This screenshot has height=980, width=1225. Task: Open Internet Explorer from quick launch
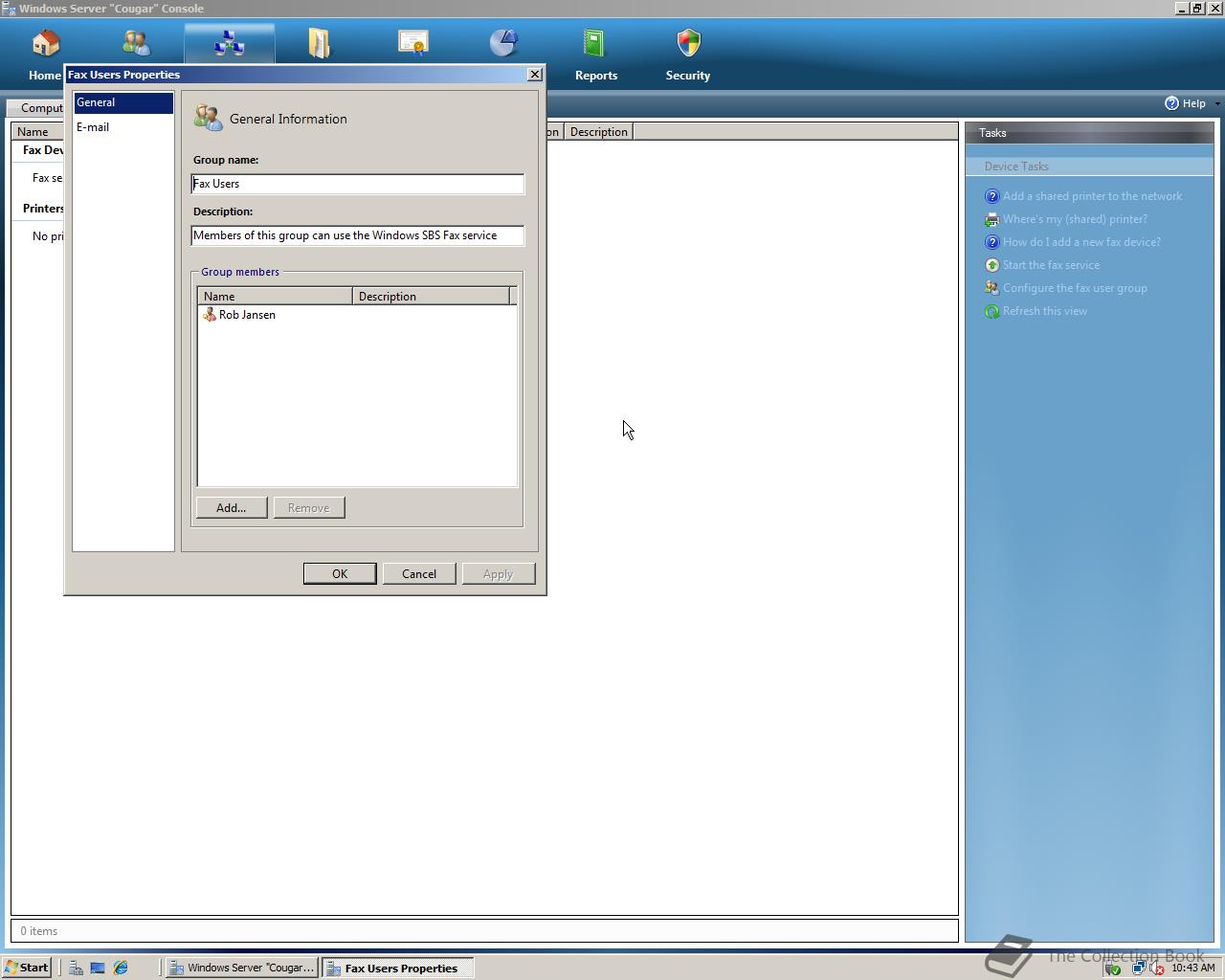pos(121,968)
